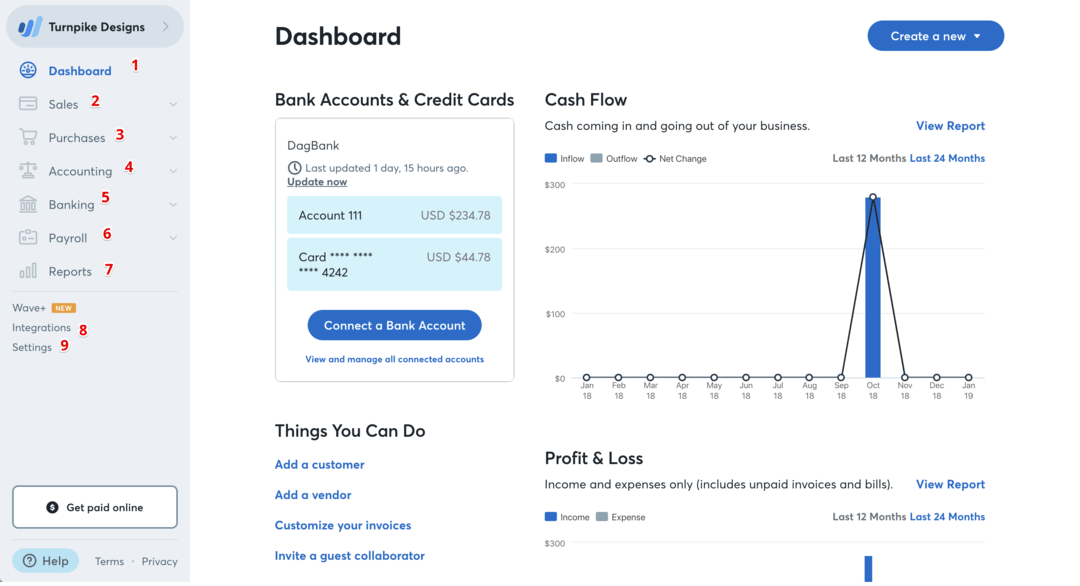1080x586 pixels.
Task: Switch Cash Flow to Last 24 Months
Action: pyautogui.click(x=947, y=157)
